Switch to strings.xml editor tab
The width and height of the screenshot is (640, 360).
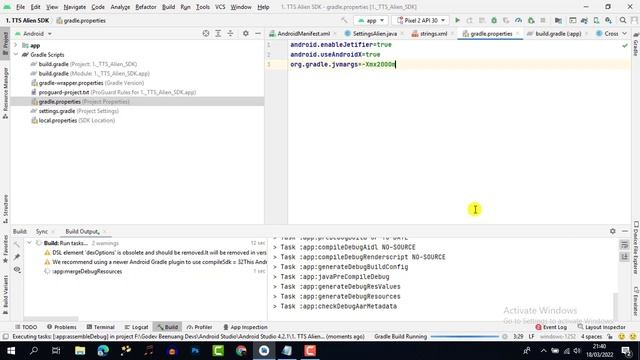433,33
